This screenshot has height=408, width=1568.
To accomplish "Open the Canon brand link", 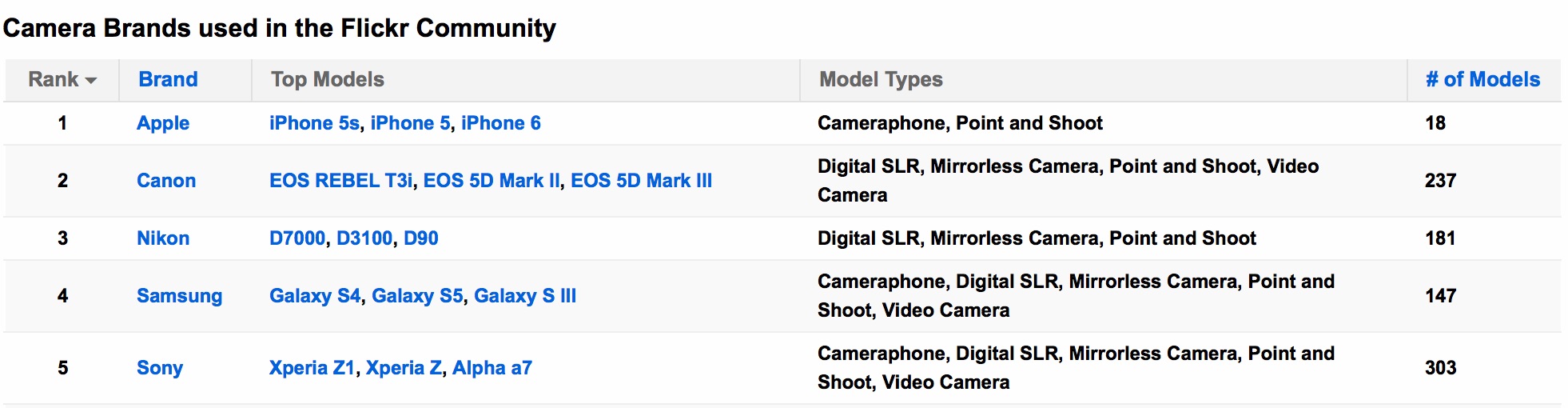I will click(x=166, y=181).
